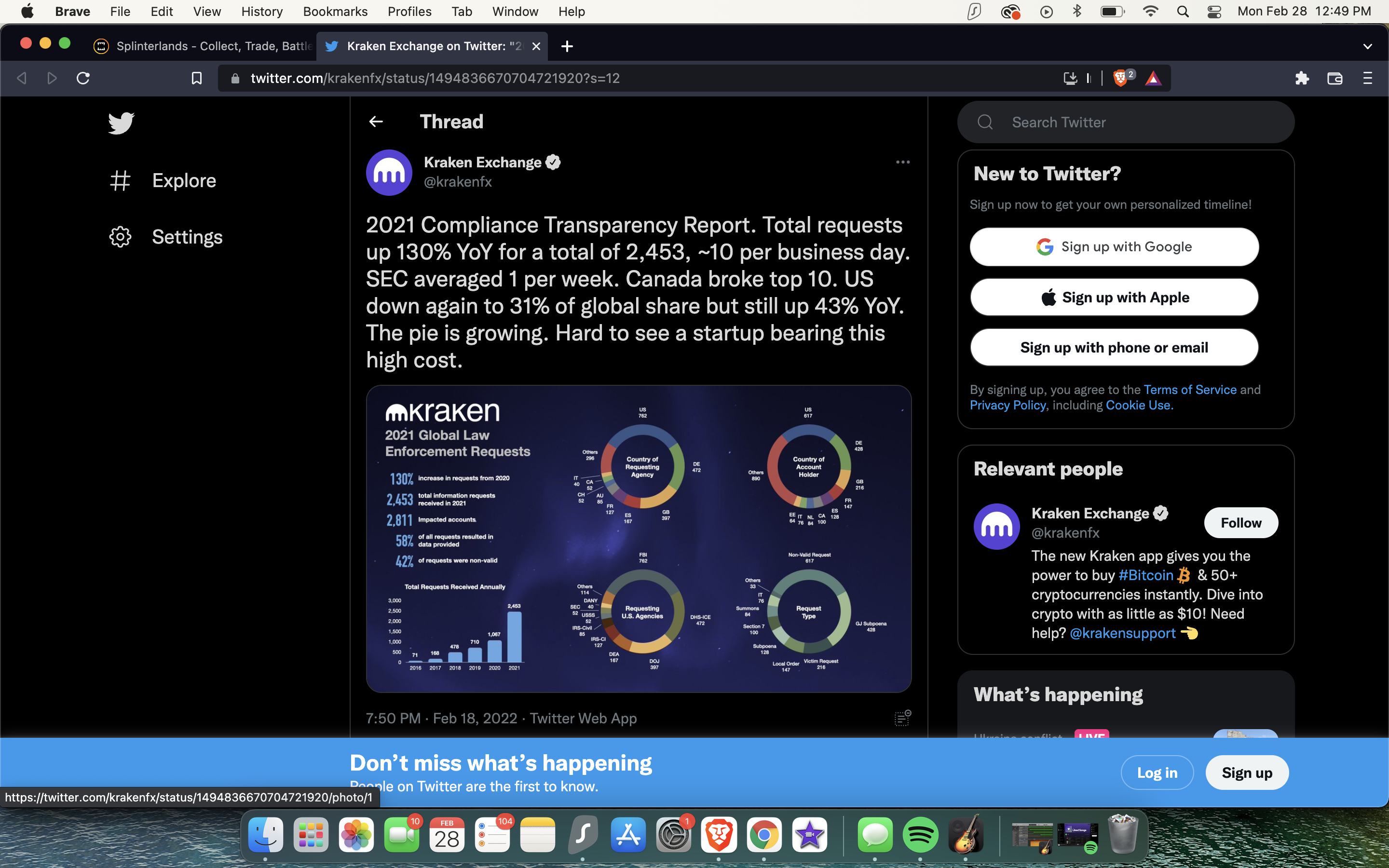Open System Preferences from the Dock
This screenshot has width=1389, height=868.
[x=674, y=835]
